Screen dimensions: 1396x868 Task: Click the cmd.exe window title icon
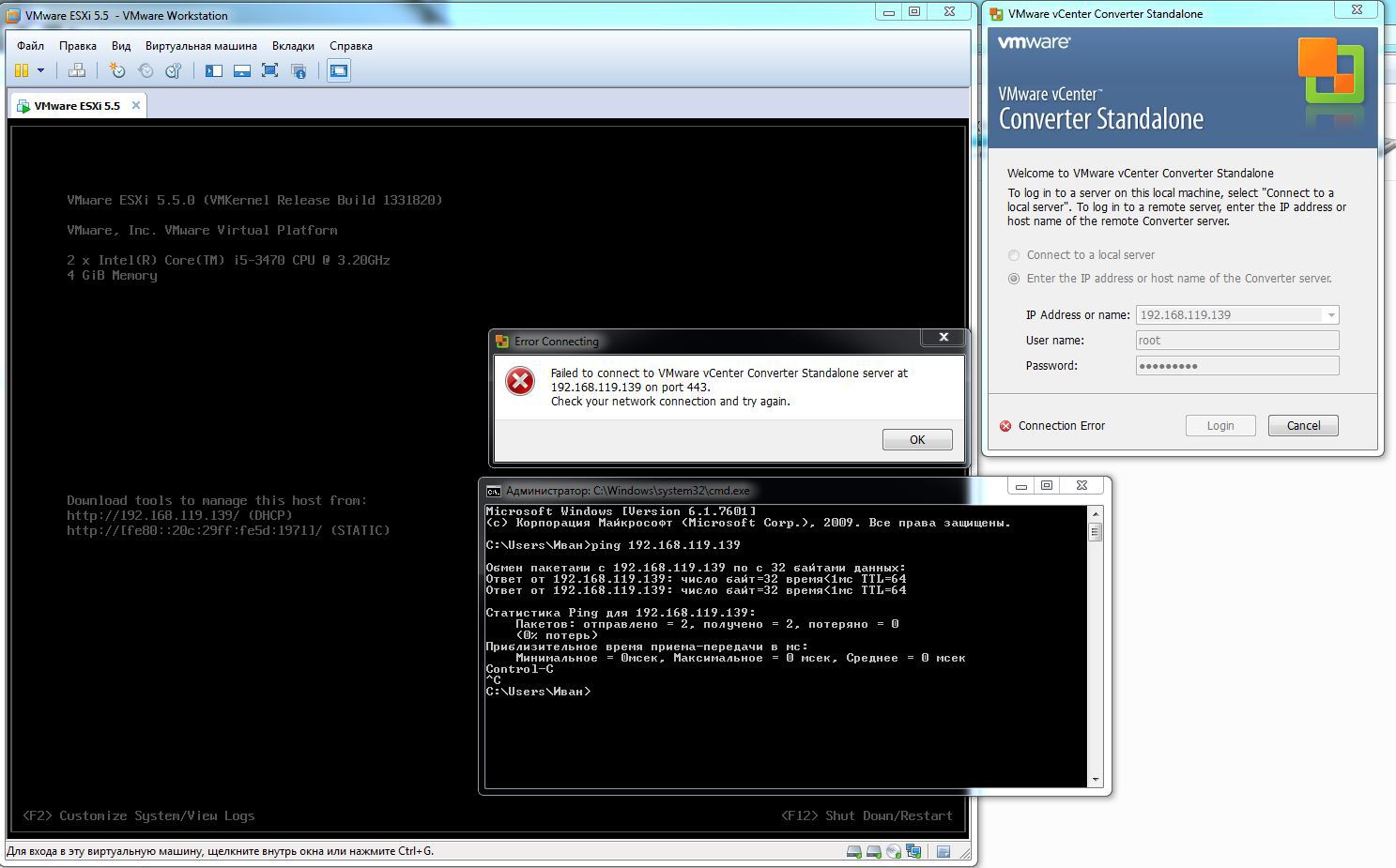[494, 491]
